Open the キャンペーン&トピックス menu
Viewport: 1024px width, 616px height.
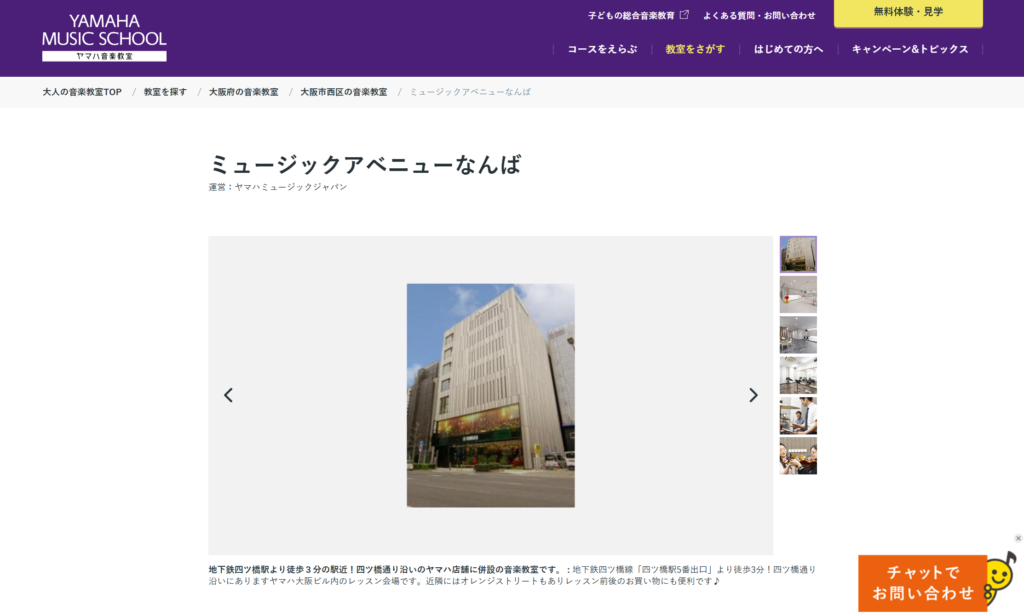click(x=910, y=49)
